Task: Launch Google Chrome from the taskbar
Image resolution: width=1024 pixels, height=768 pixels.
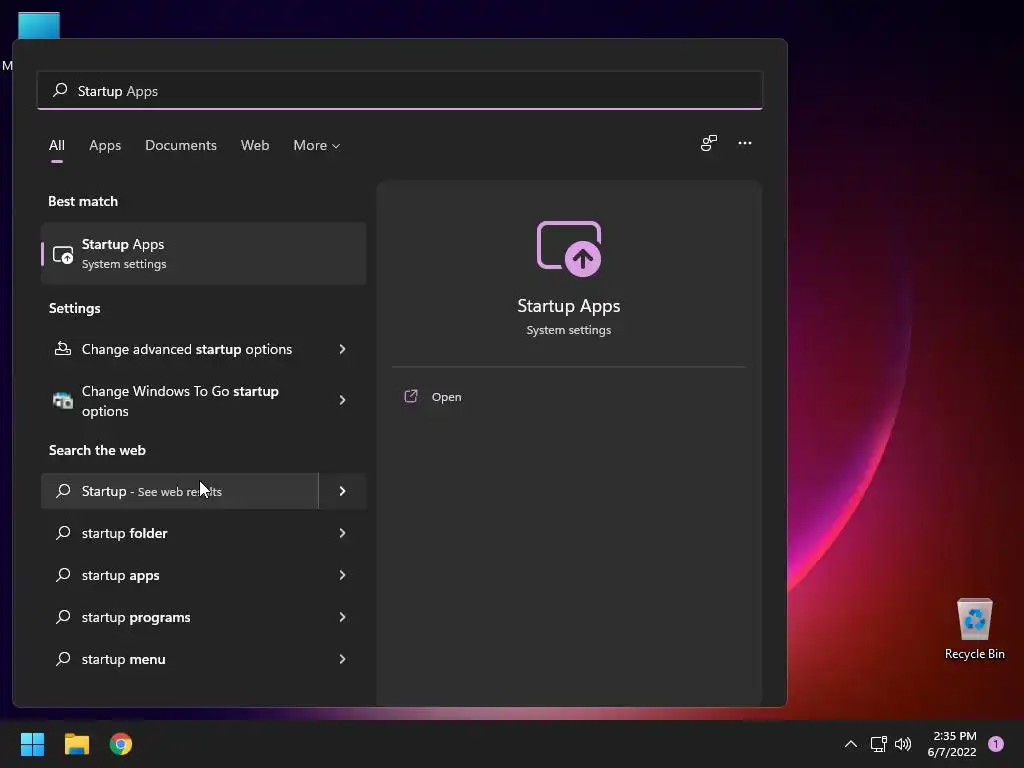Action: (x=121, y=744)
